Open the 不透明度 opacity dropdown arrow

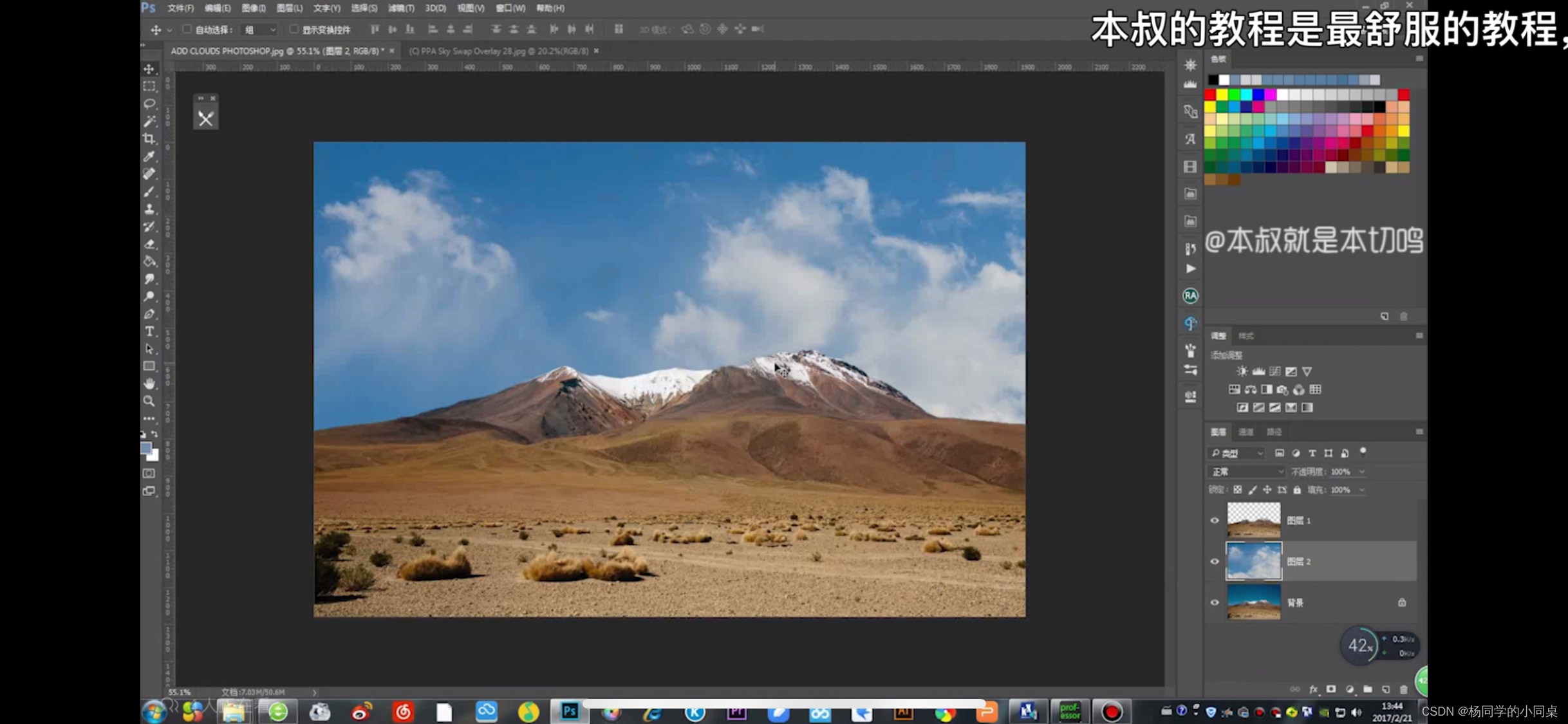(1361, 472)
